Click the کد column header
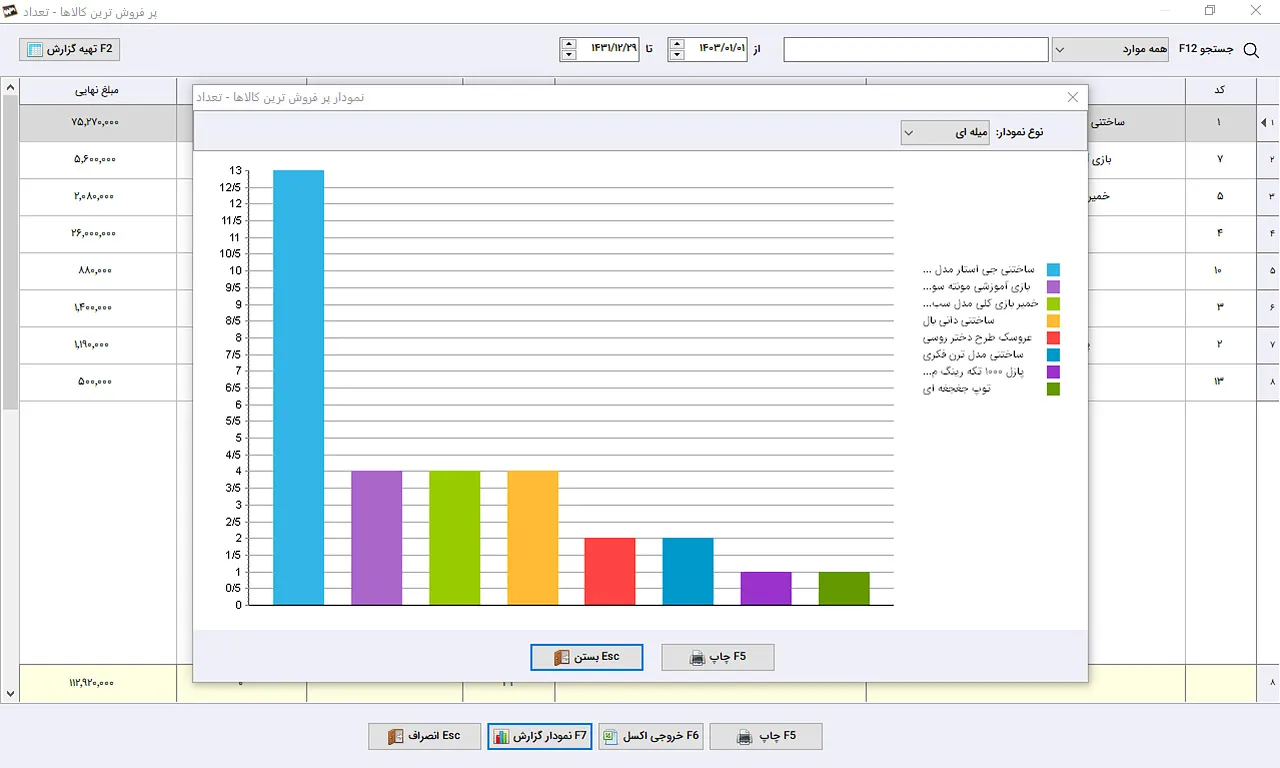The image size is (1280, 768). pos(1219,90)
